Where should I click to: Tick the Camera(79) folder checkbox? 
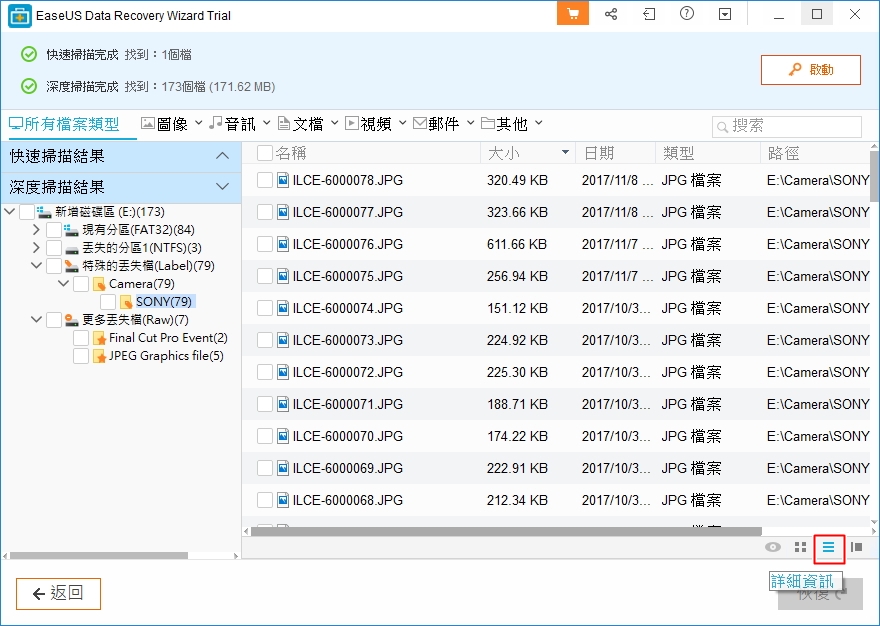81,284
